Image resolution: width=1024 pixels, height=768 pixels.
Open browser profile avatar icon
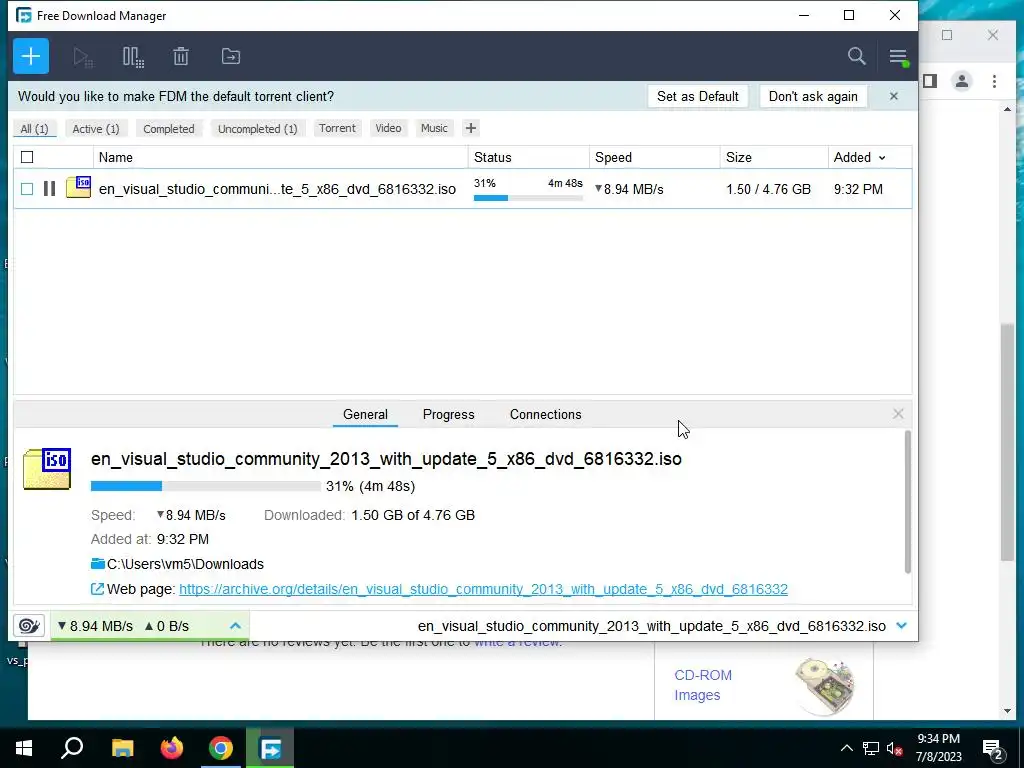[961, 81]
